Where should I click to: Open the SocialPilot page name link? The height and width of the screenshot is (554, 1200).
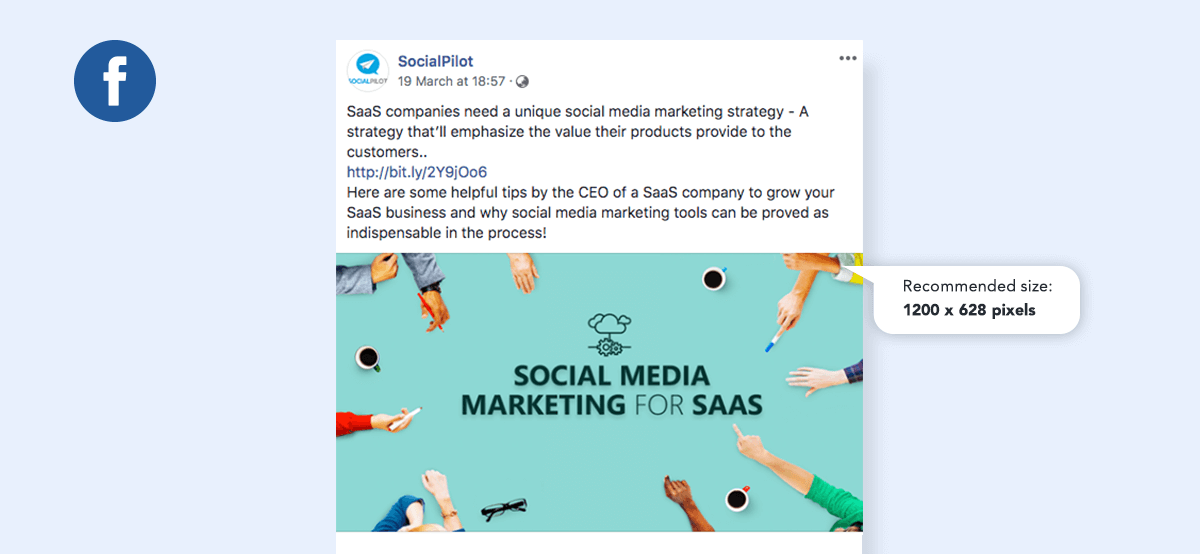pos(435,61)
